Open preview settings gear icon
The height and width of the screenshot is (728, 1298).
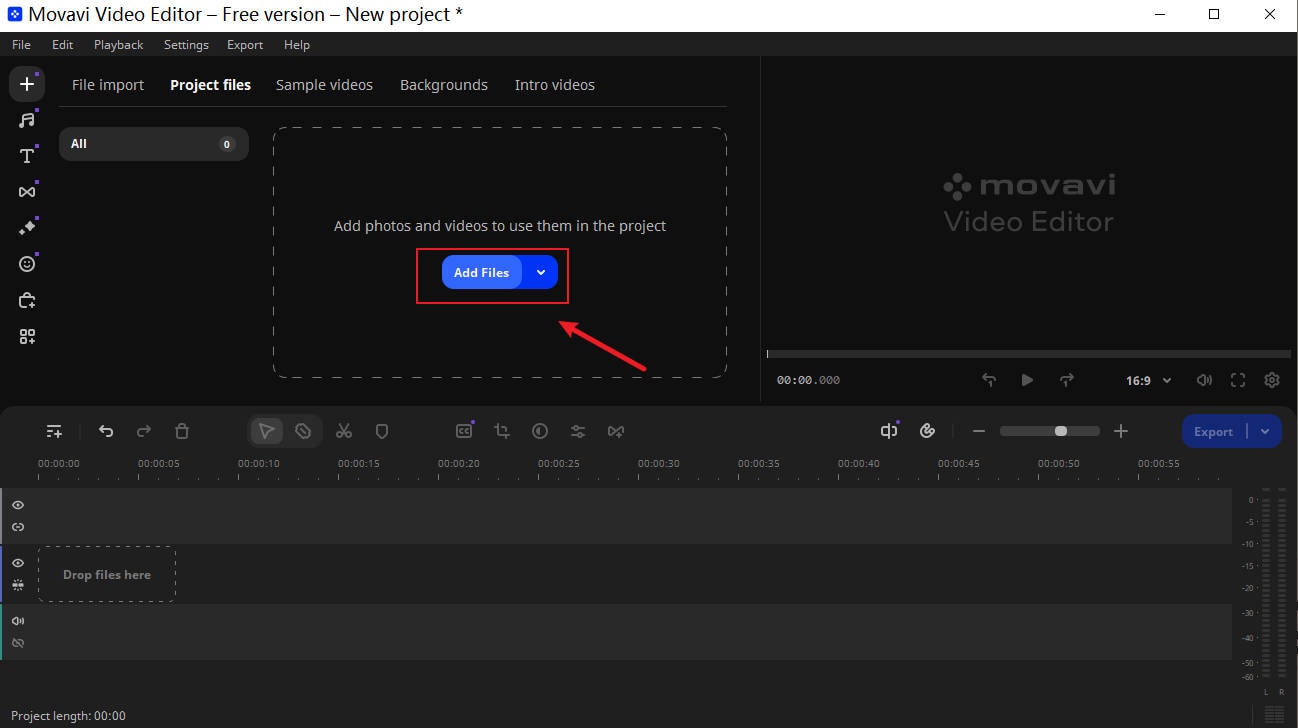click(x=1272, y=380)
